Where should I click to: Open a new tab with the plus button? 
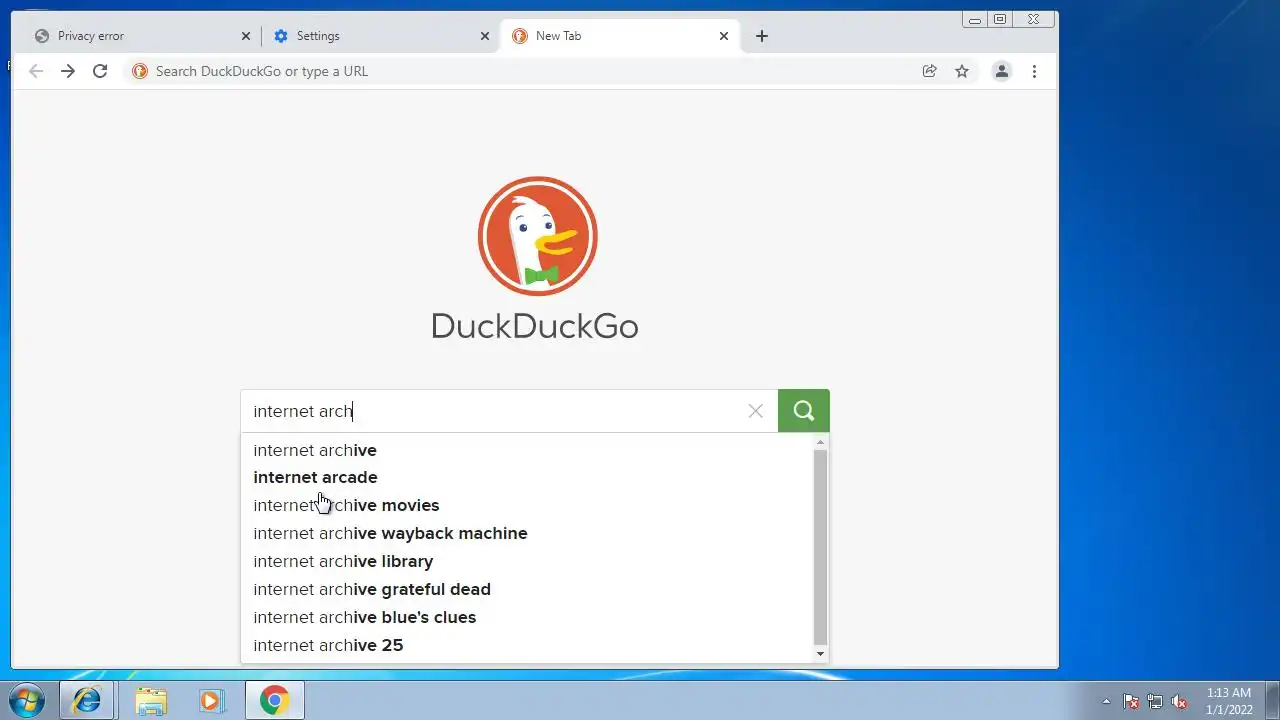coord(762,36)
